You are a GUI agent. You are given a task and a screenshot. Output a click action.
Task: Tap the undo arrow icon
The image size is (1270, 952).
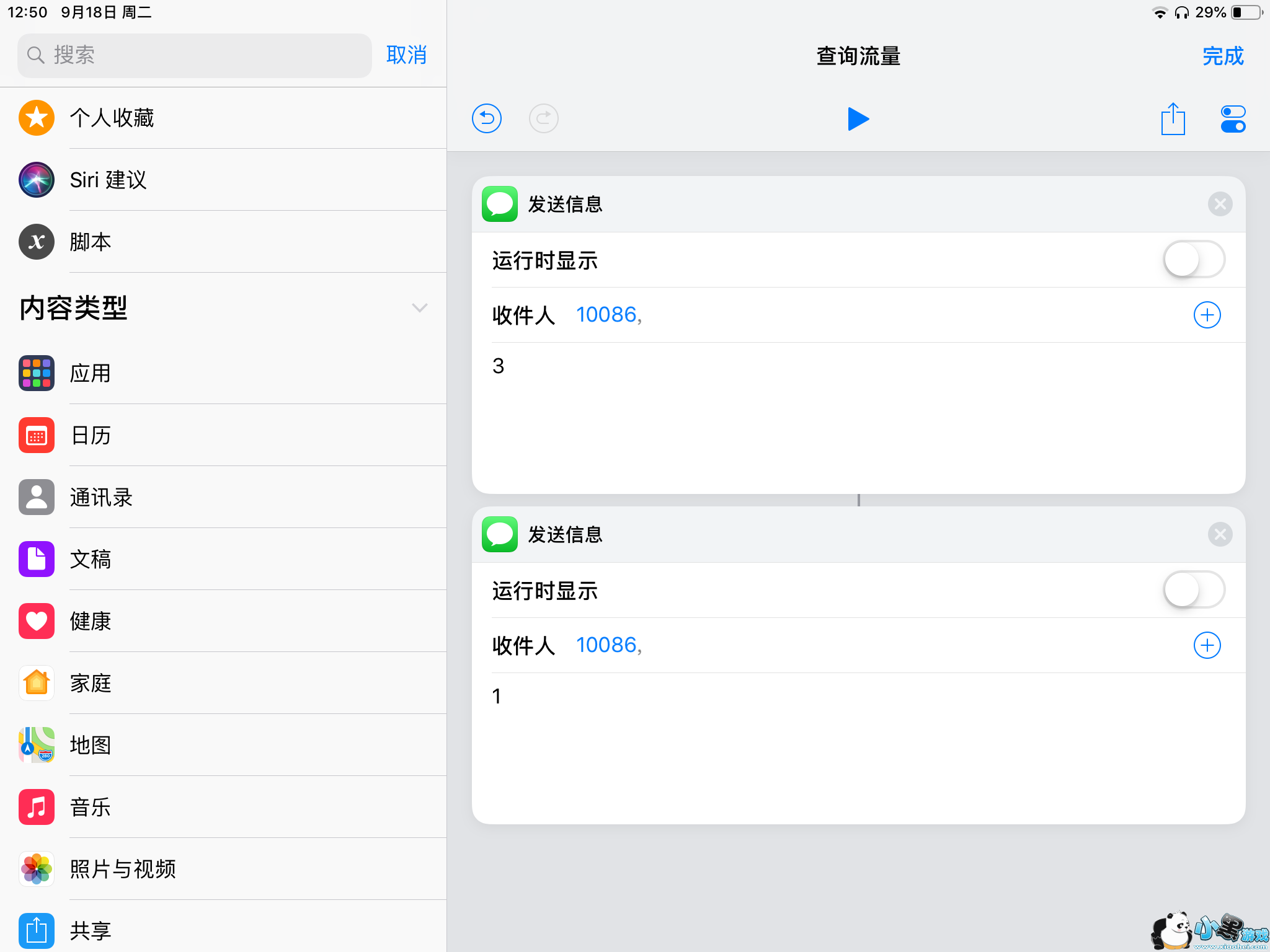tap(487, 118)
